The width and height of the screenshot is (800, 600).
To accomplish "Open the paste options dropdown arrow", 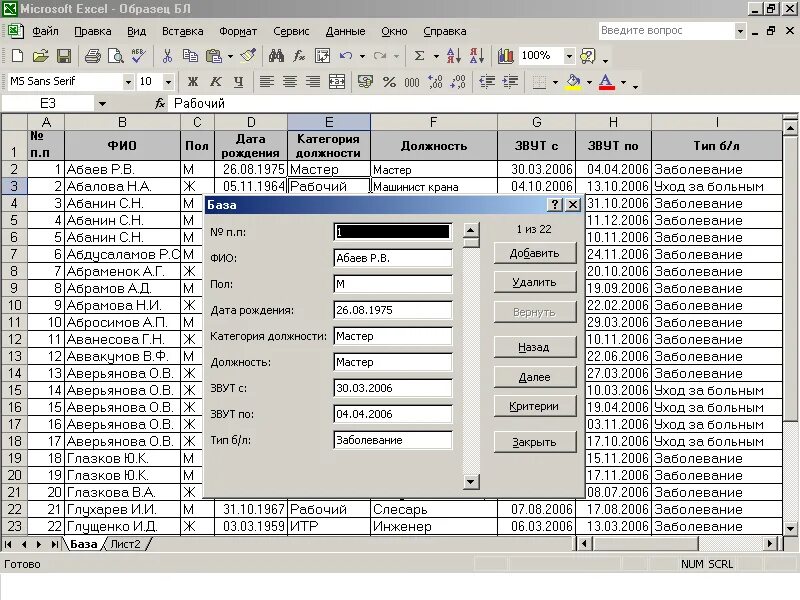I will coord(230,56).
